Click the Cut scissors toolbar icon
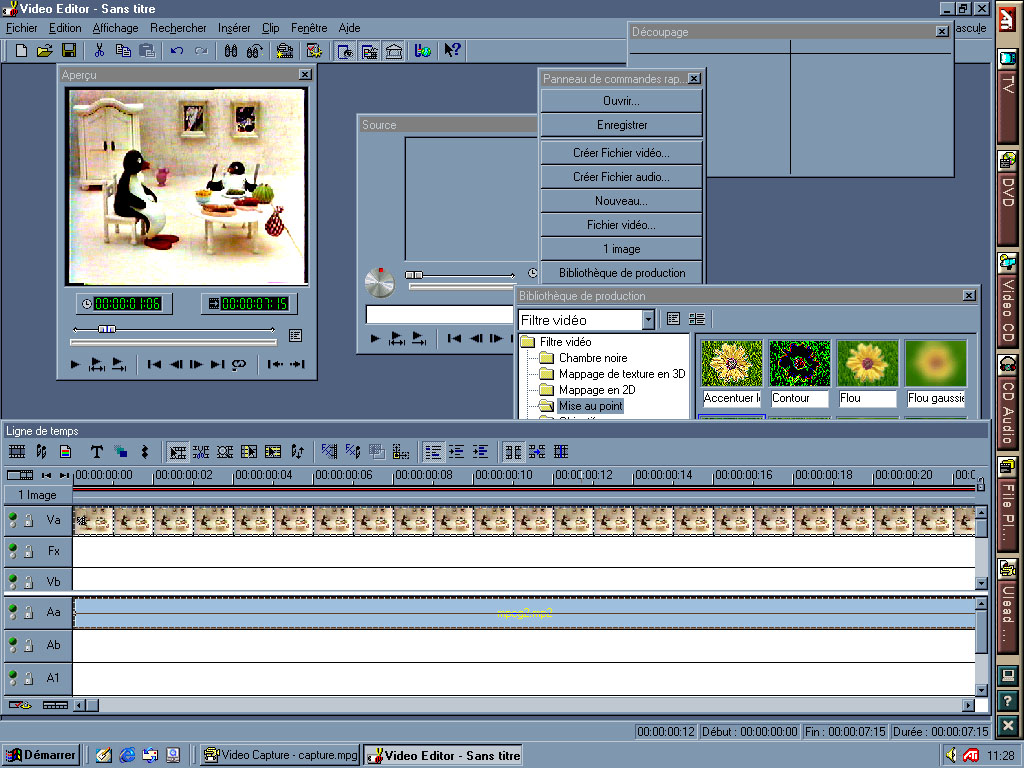 tap(99, 50)
